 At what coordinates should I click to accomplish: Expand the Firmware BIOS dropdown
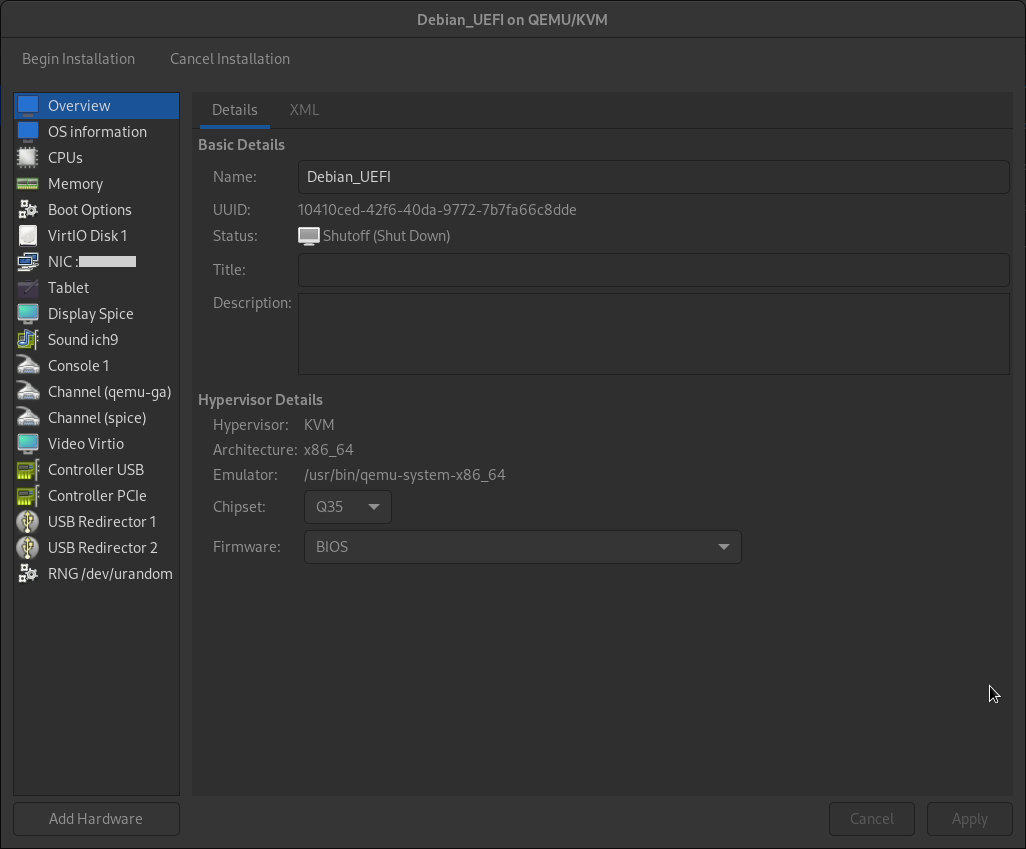[522, 547]
